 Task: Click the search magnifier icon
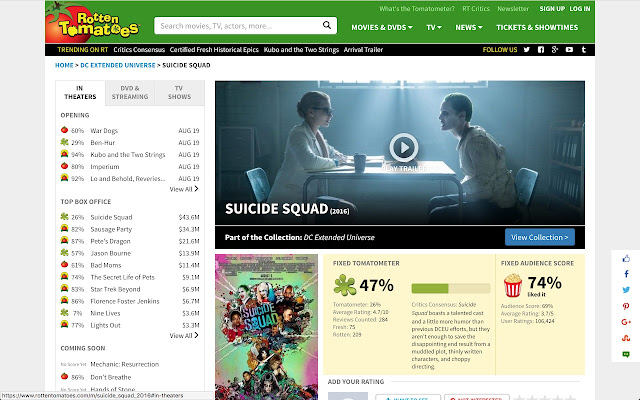pyautogui.click(x=327, y=25)
